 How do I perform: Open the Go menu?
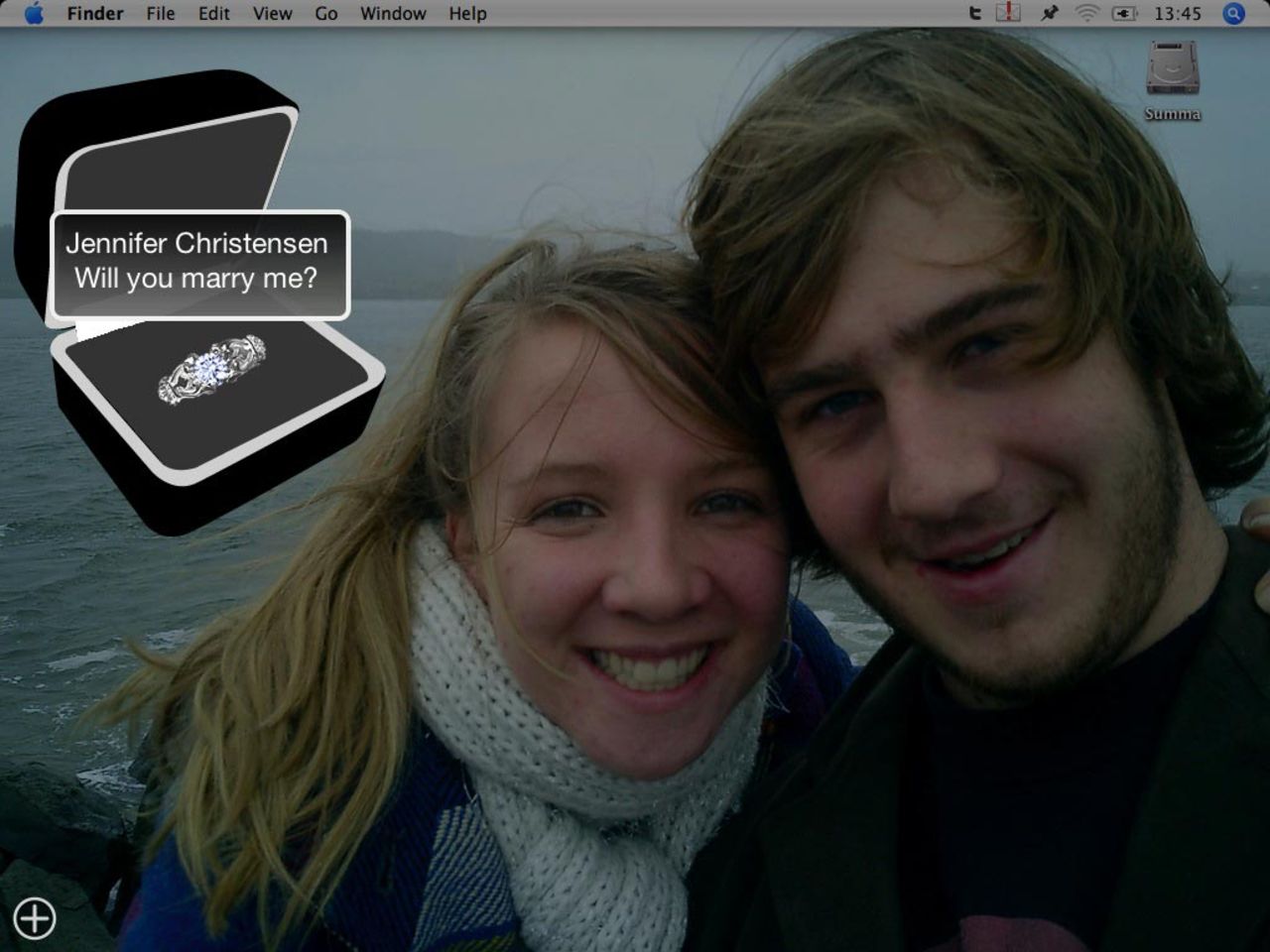tap(325, 13)
